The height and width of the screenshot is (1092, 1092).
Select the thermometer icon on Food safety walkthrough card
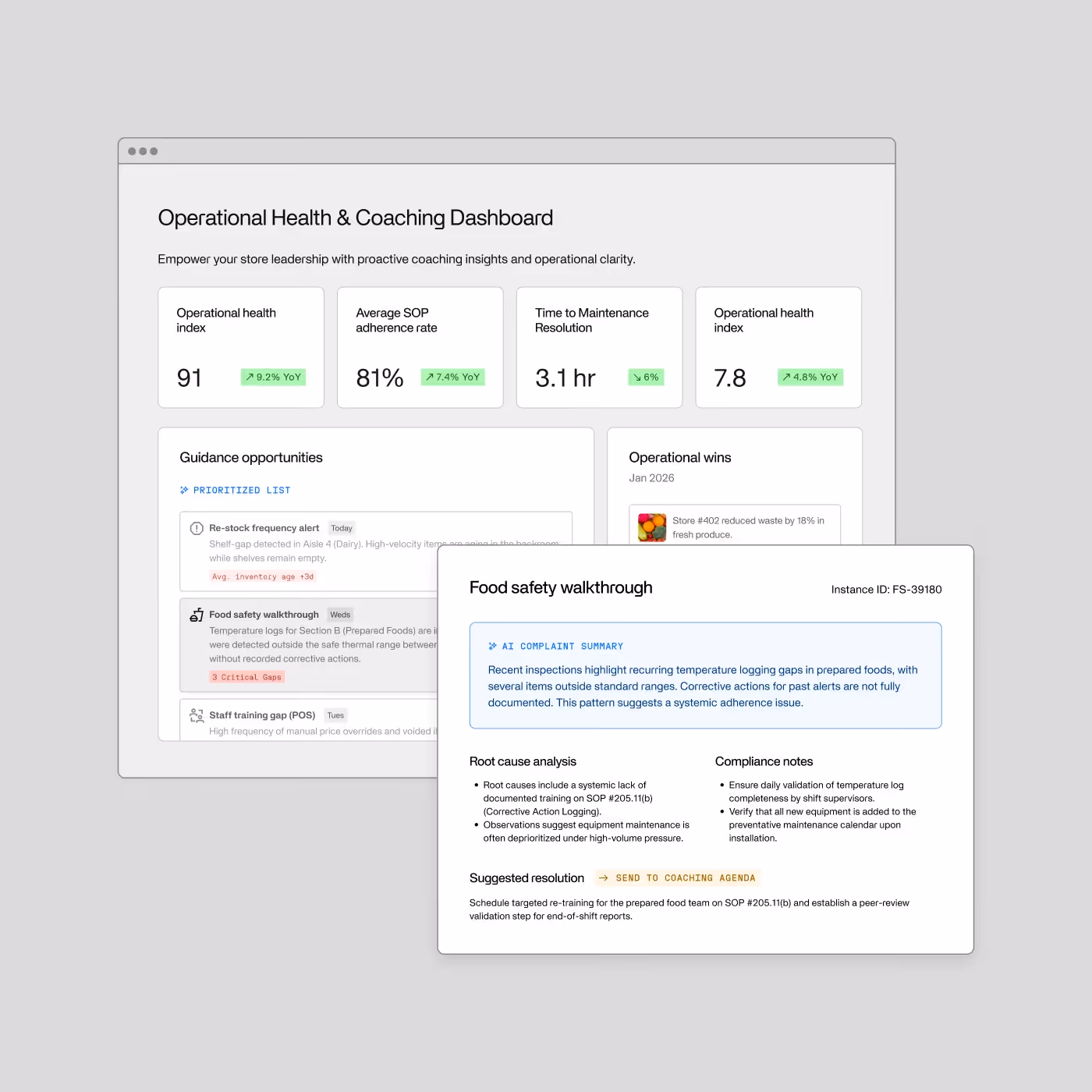[197, 615]
